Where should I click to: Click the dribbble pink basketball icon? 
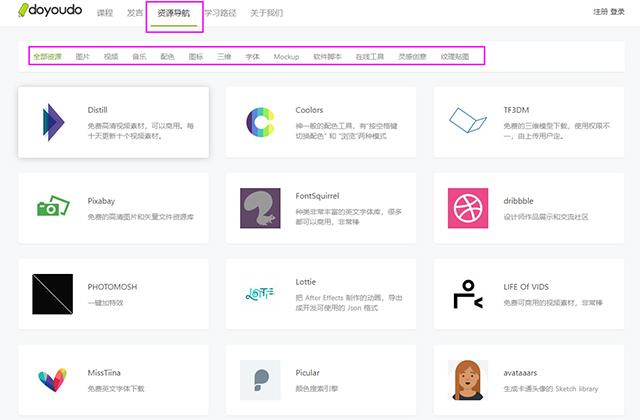pyautogui.click(x=468, y=208)
